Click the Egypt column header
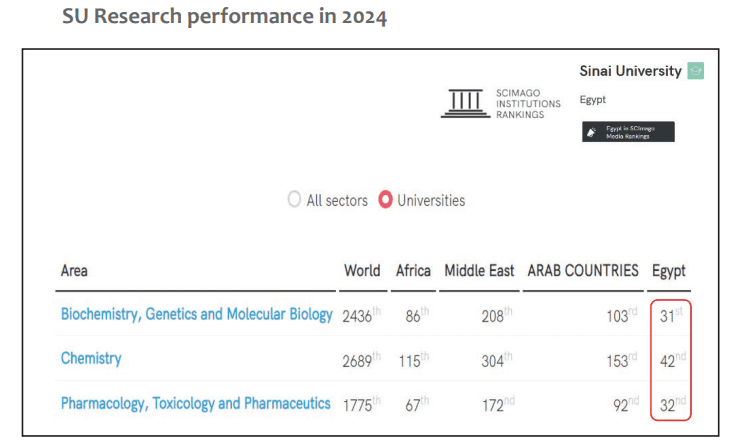The image size is (738, 445). tap(668, 271)
